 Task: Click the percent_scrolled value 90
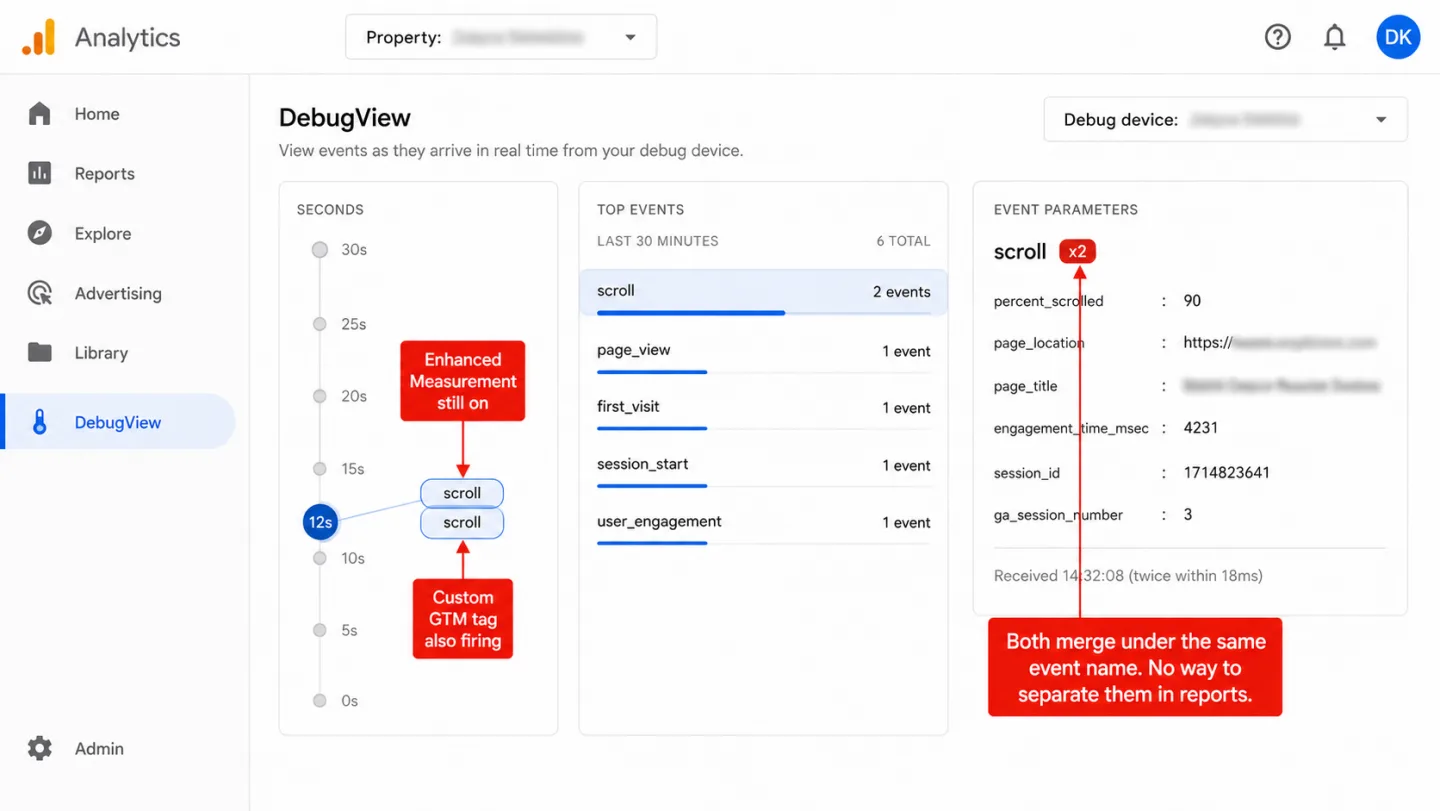1192,301
